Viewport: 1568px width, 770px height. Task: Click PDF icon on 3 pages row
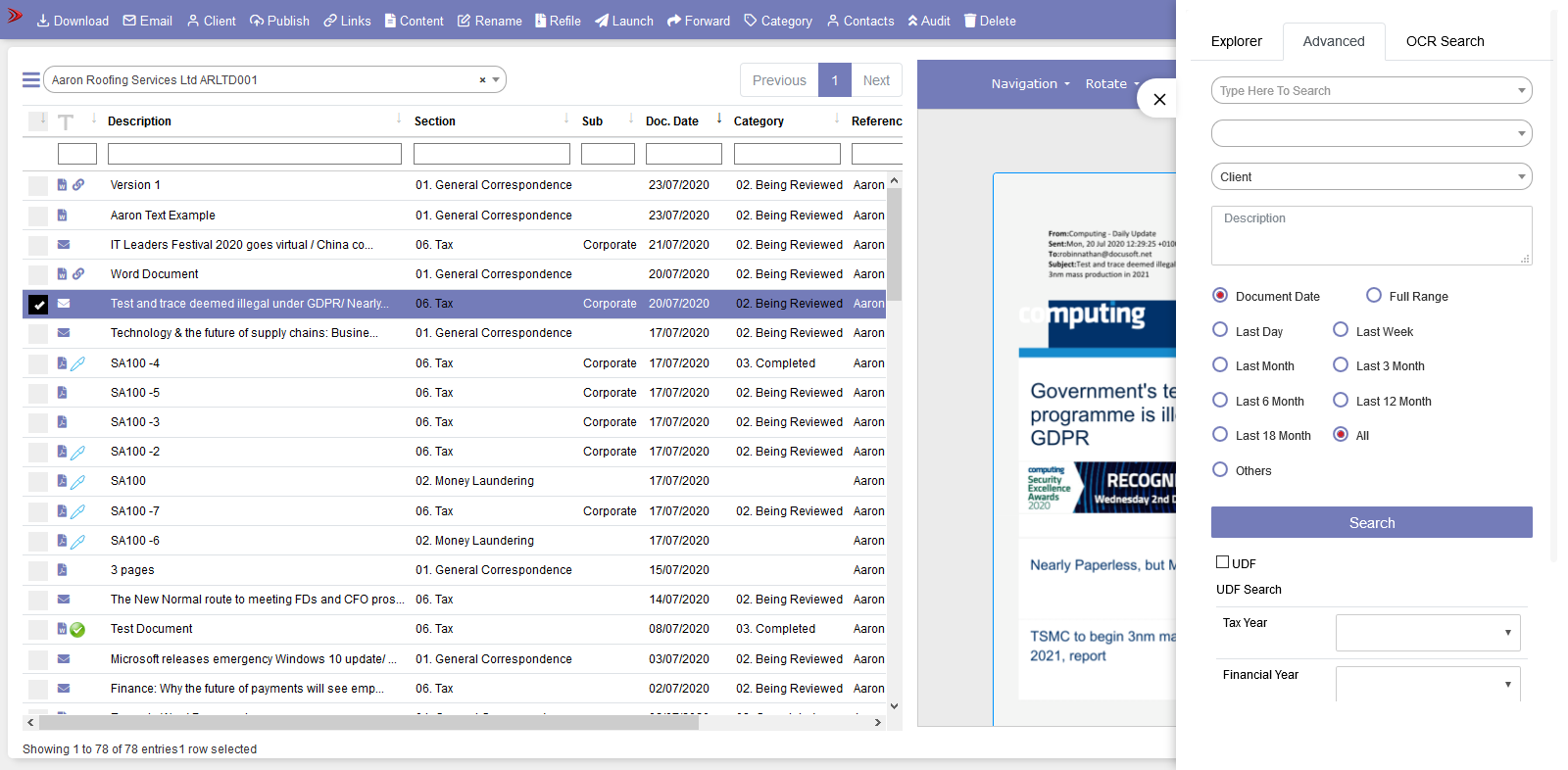coord(62,570)
